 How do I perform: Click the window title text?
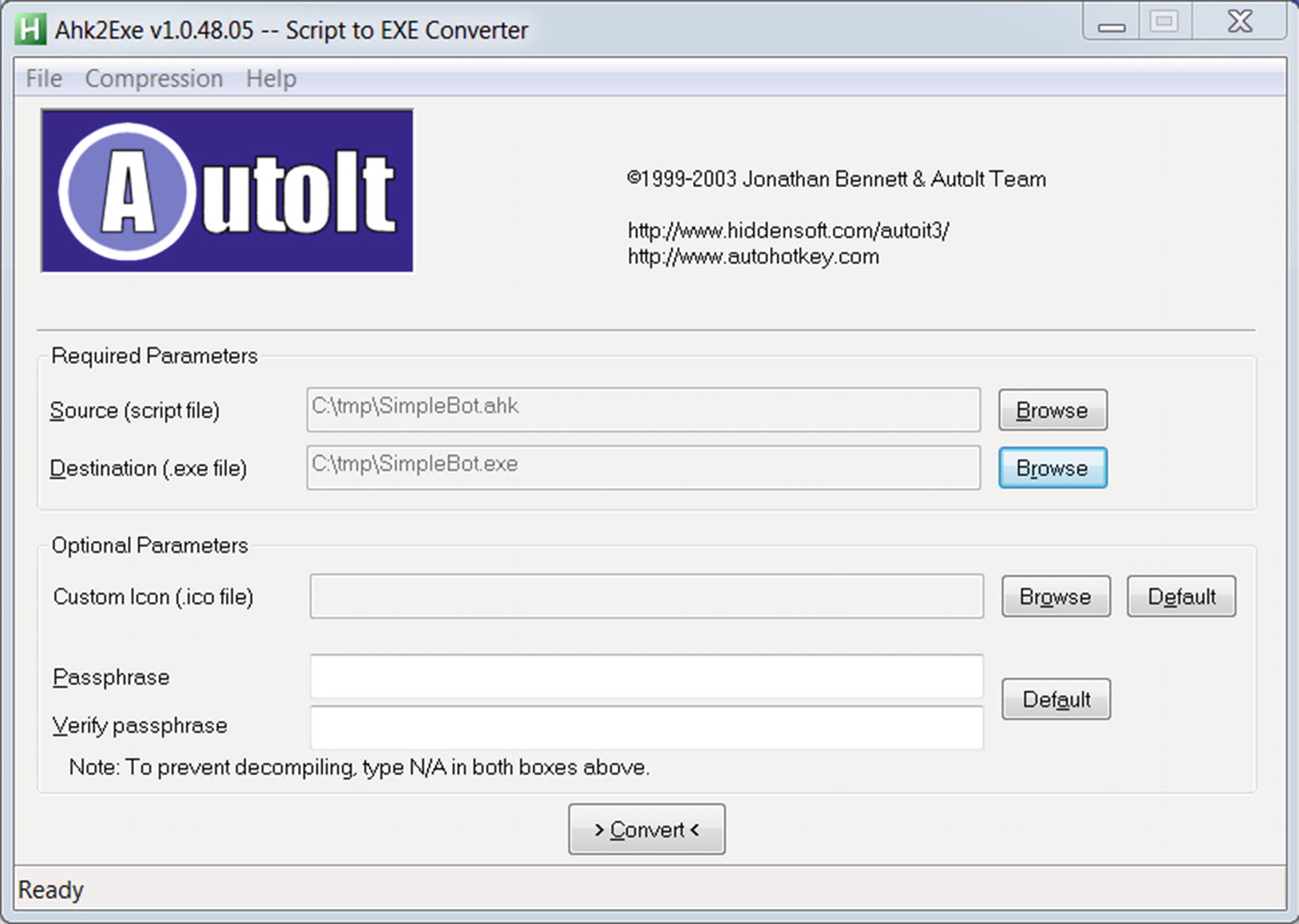(x=291, y=30)
